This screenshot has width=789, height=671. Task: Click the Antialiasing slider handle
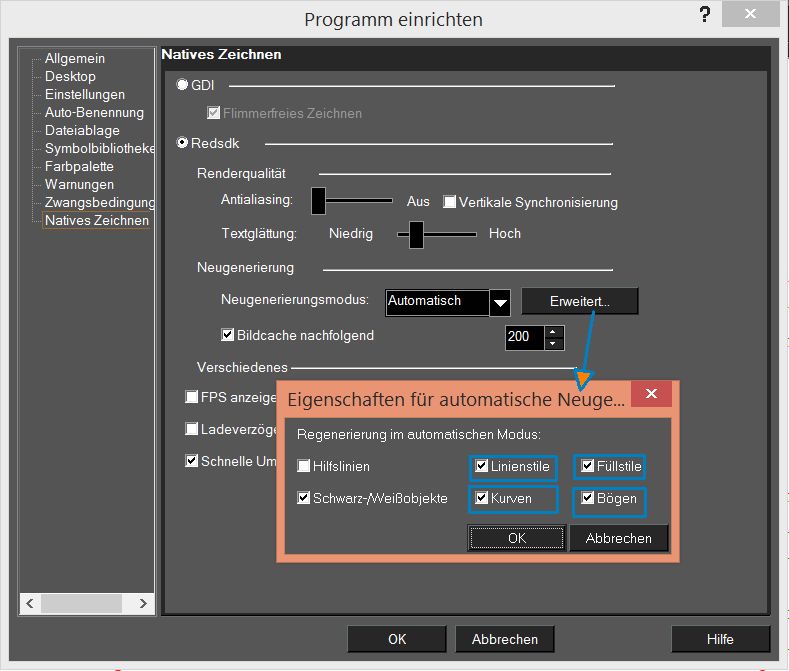pos(318,201)
